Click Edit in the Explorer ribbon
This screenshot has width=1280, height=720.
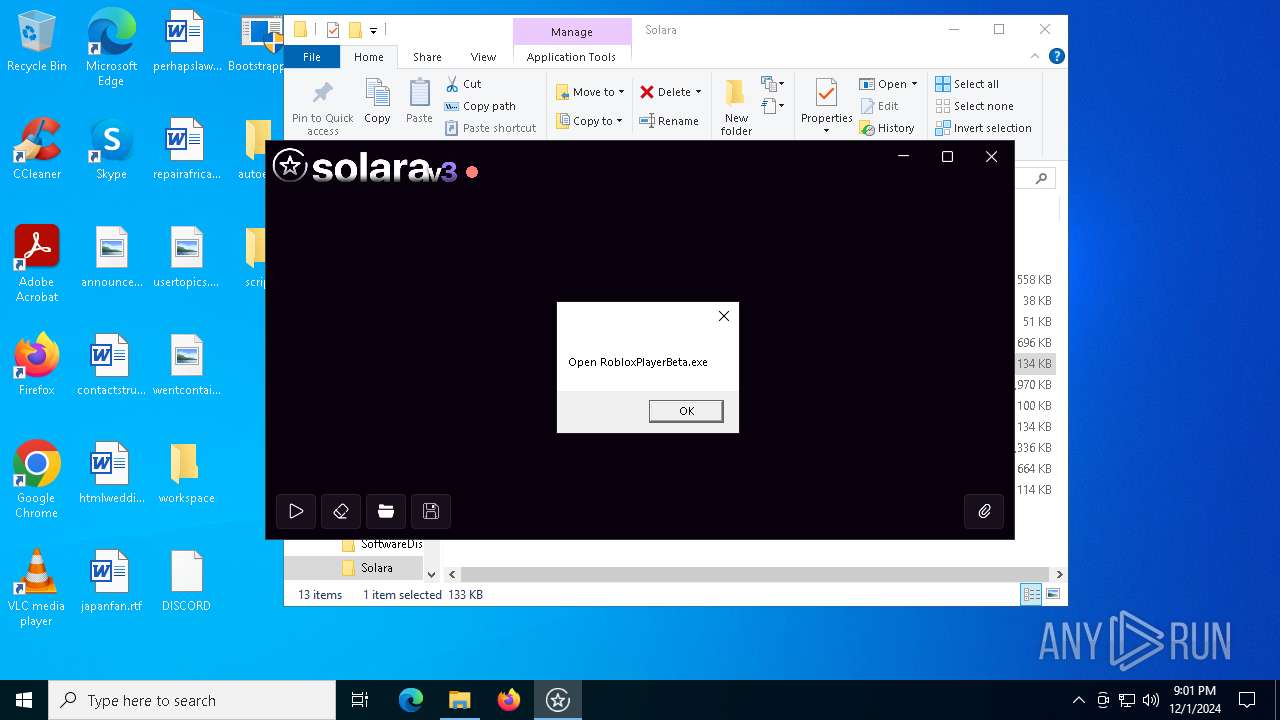tap(879, 106)
